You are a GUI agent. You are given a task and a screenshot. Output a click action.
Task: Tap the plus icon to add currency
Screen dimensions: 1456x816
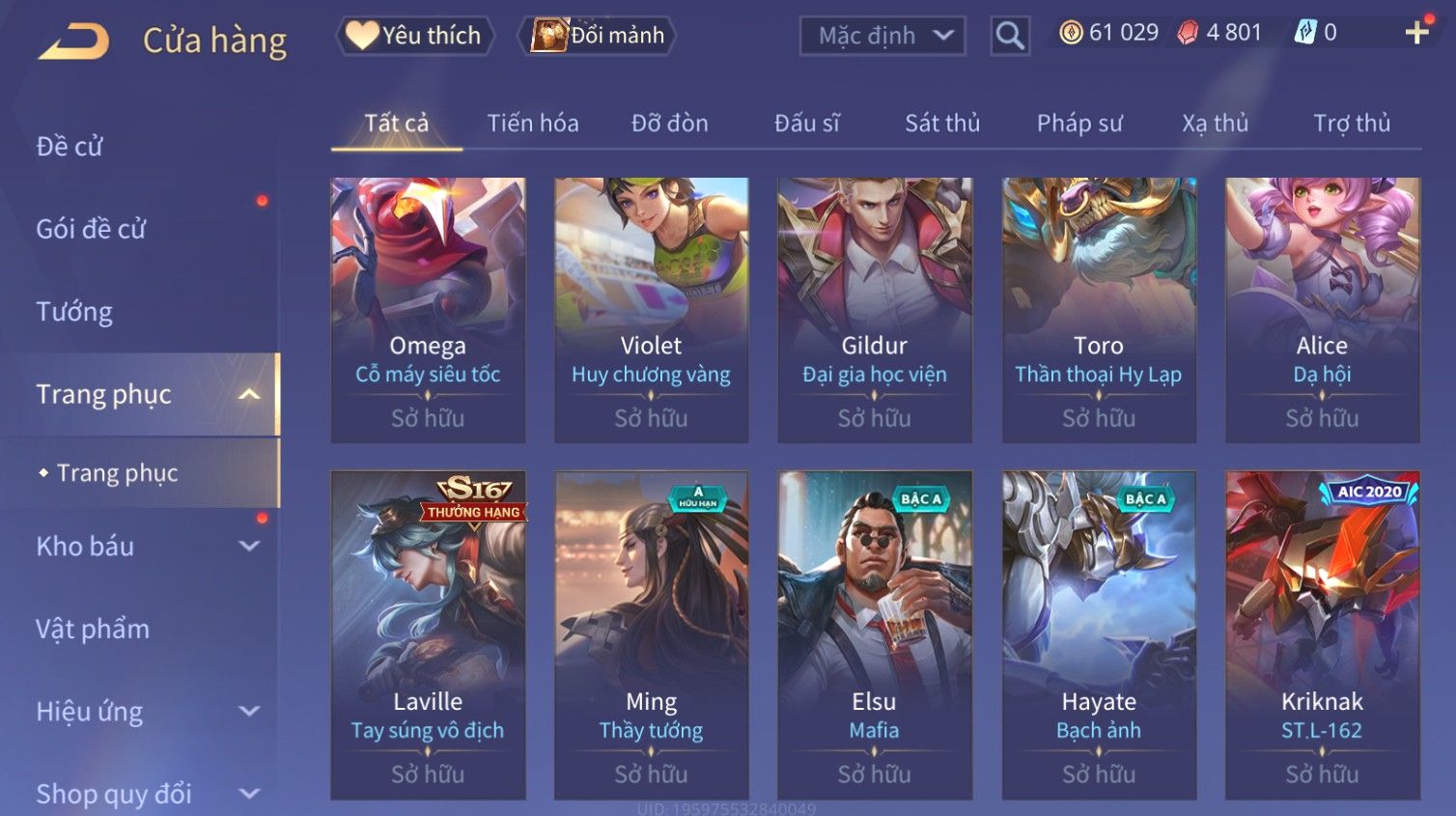click(x=1416, y=33)
